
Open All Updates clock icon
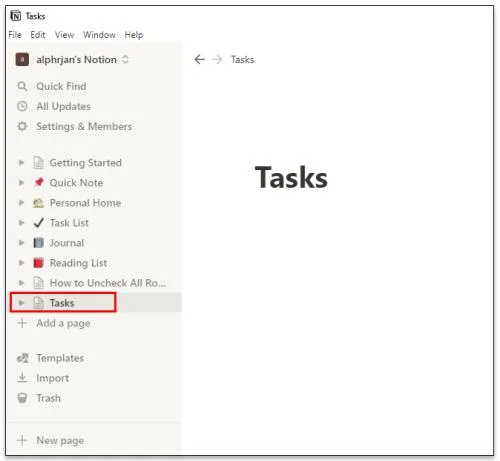(22, 106)
